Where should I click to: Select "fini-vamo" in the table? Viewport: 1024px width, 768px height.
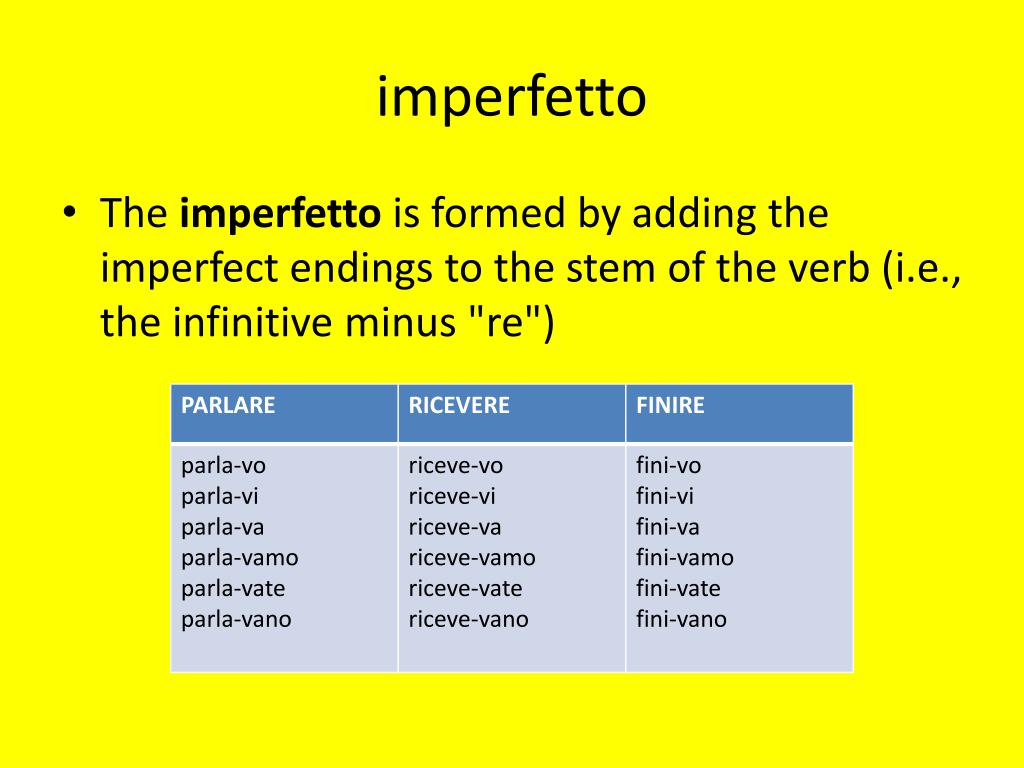tap(685, 558)
